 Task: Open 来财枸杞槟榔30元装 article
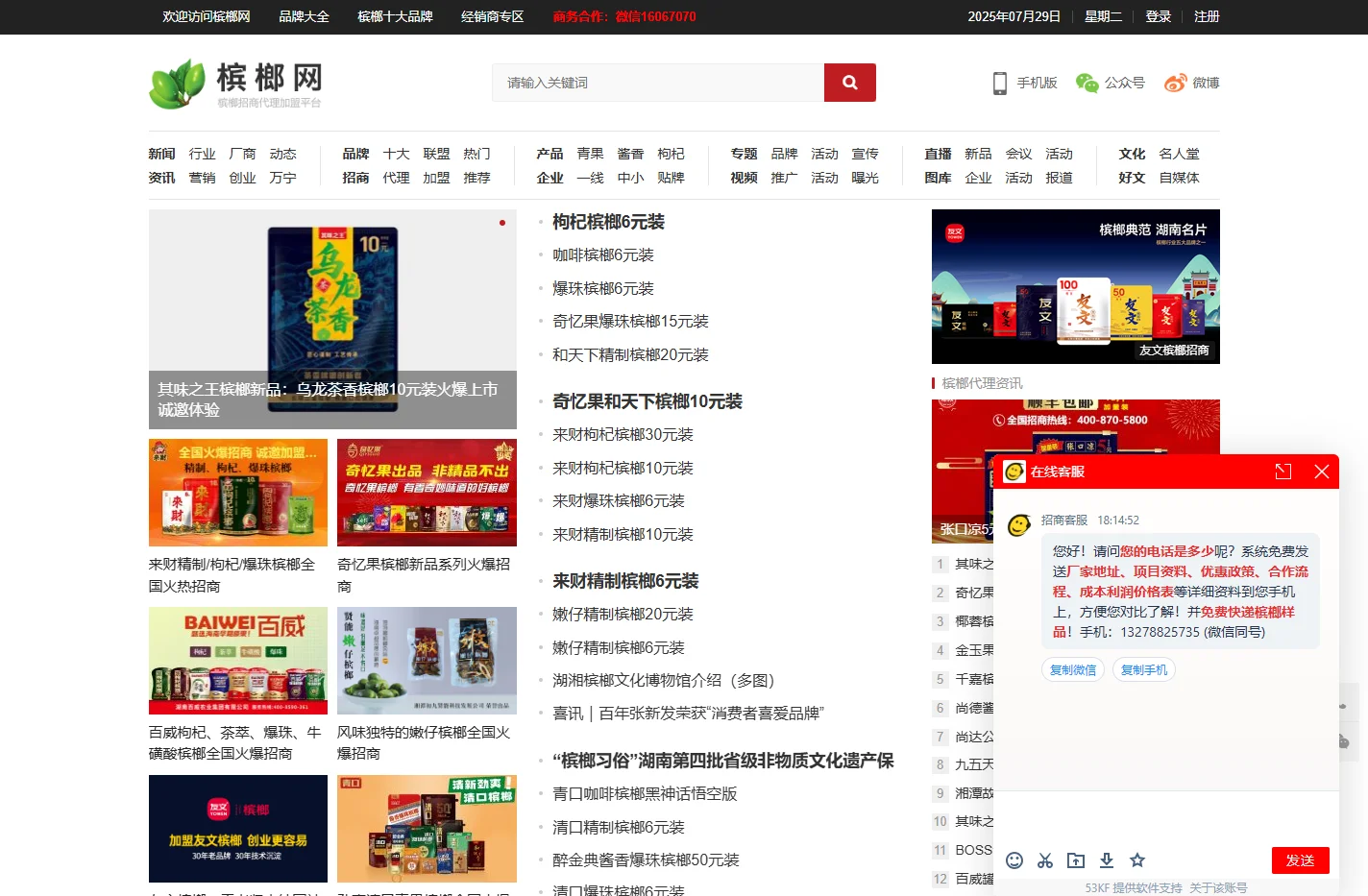tap(623, 435)
